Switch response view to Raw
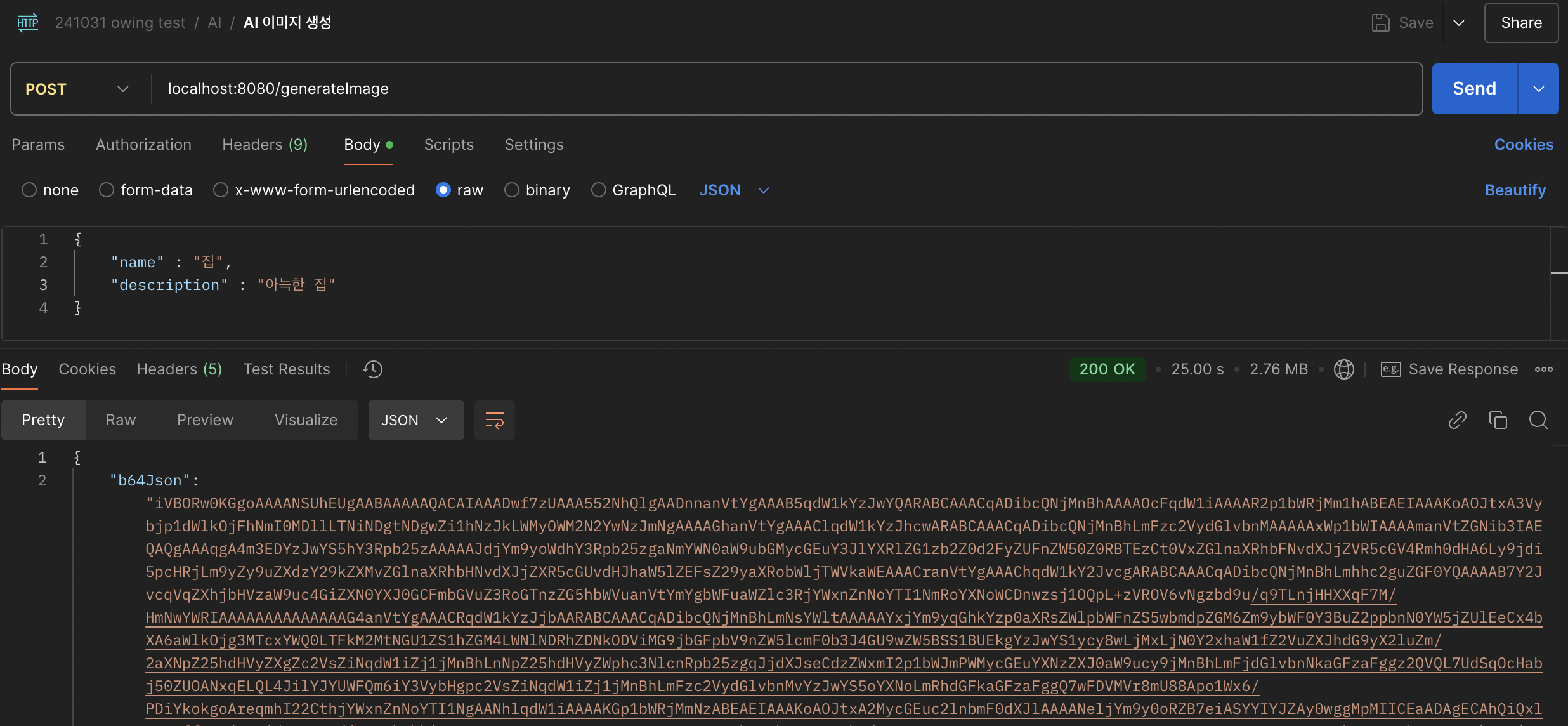Screen dimensions: 1568x726 pyautogui.click(x=121, y=420)
